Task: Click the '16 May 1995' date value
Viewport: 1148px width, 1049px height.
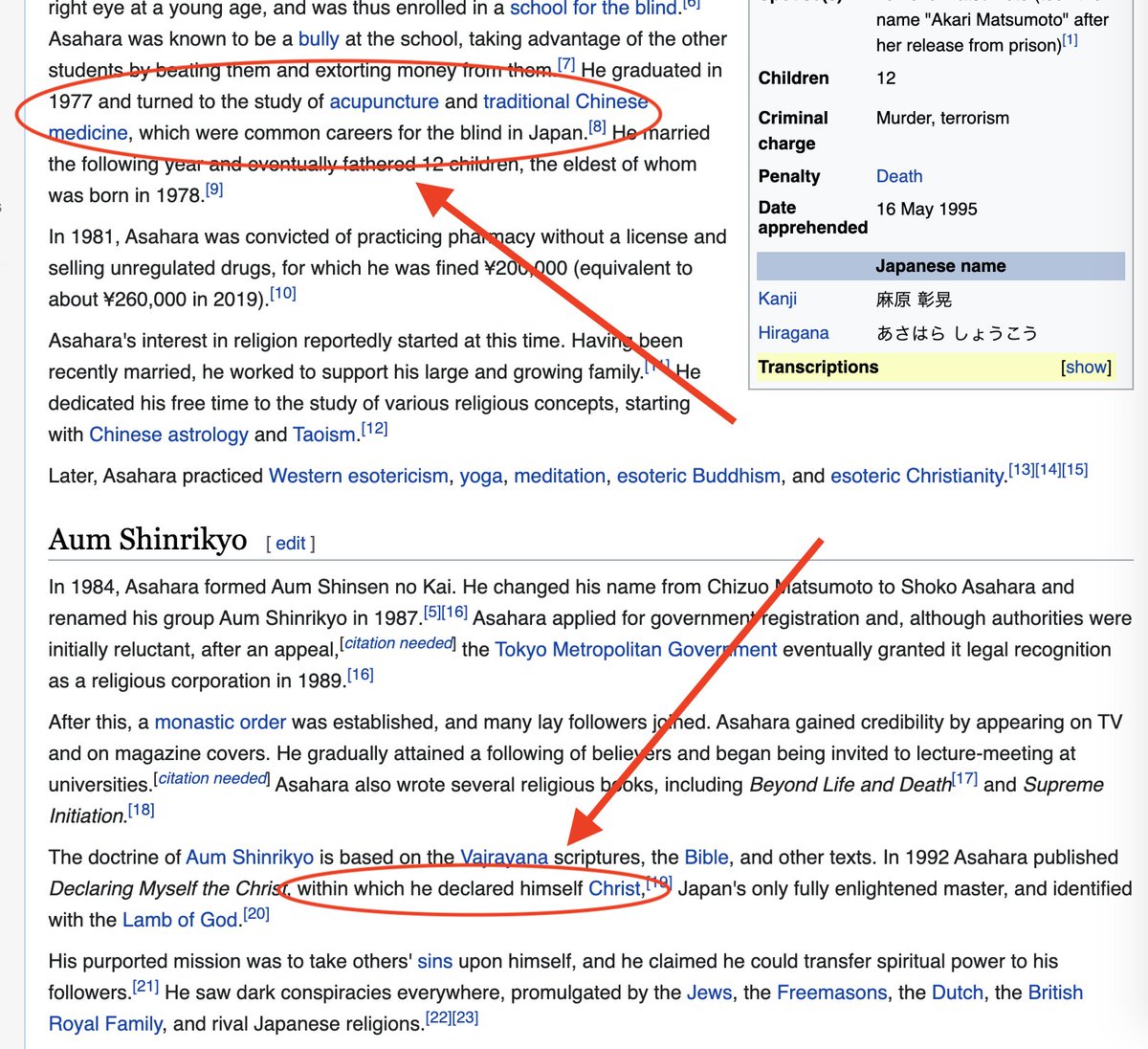Action: click(x=927, y=209)
